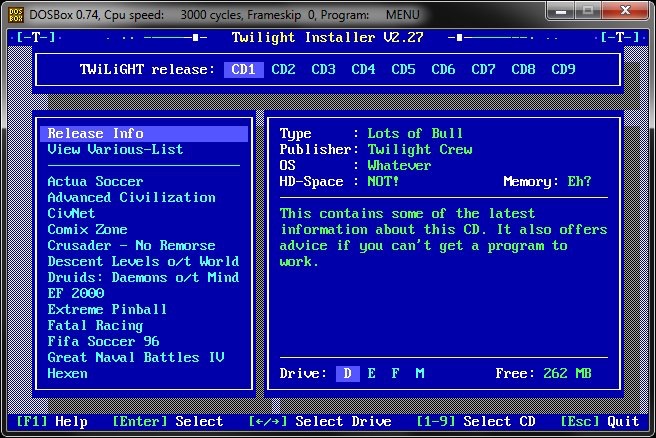Select drive D
Viewport: 656px width, 438px height.
[x=348, y=374]
